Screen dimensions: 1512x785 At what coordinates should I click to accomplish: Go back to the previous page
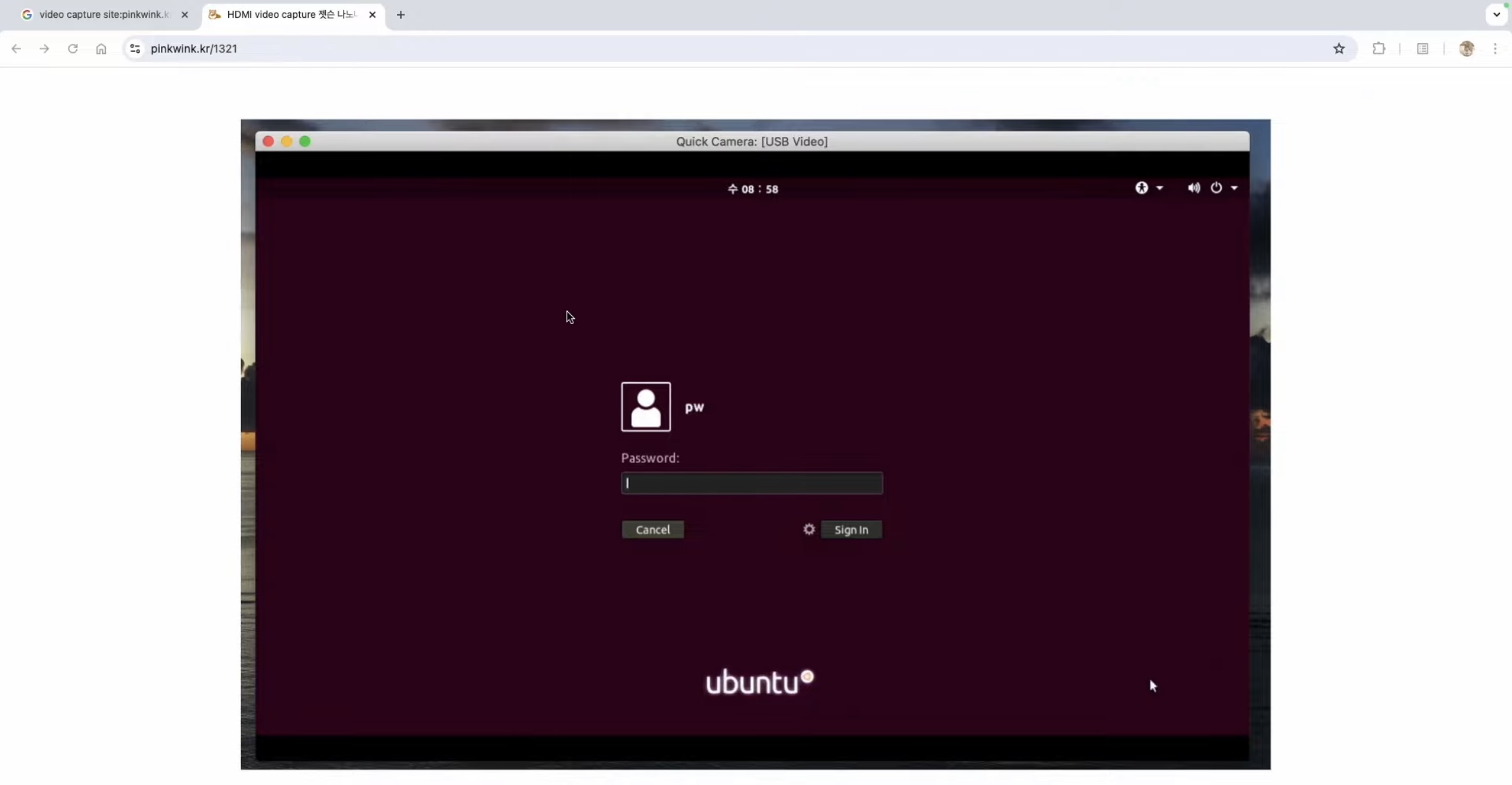[16, 49]
